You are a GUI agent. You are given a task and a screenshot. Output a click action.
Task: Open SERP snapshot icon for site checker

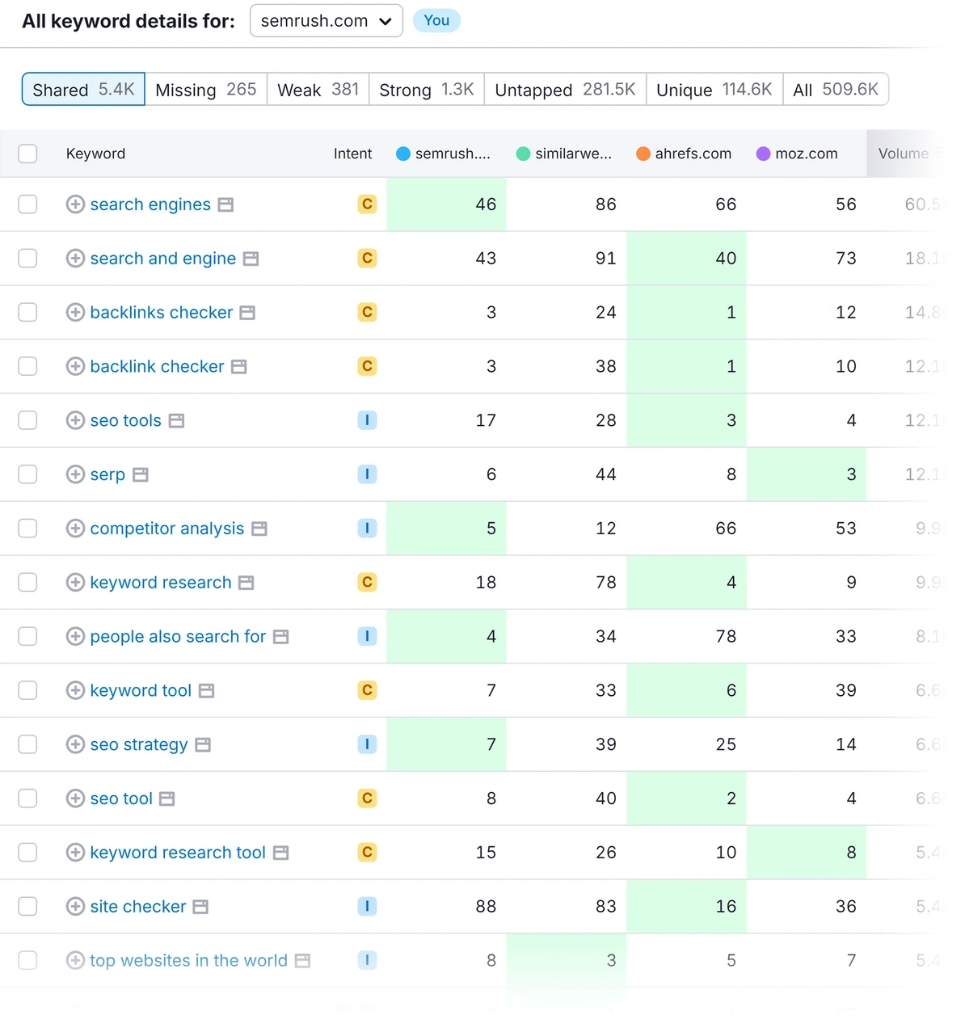coord(200,907)
